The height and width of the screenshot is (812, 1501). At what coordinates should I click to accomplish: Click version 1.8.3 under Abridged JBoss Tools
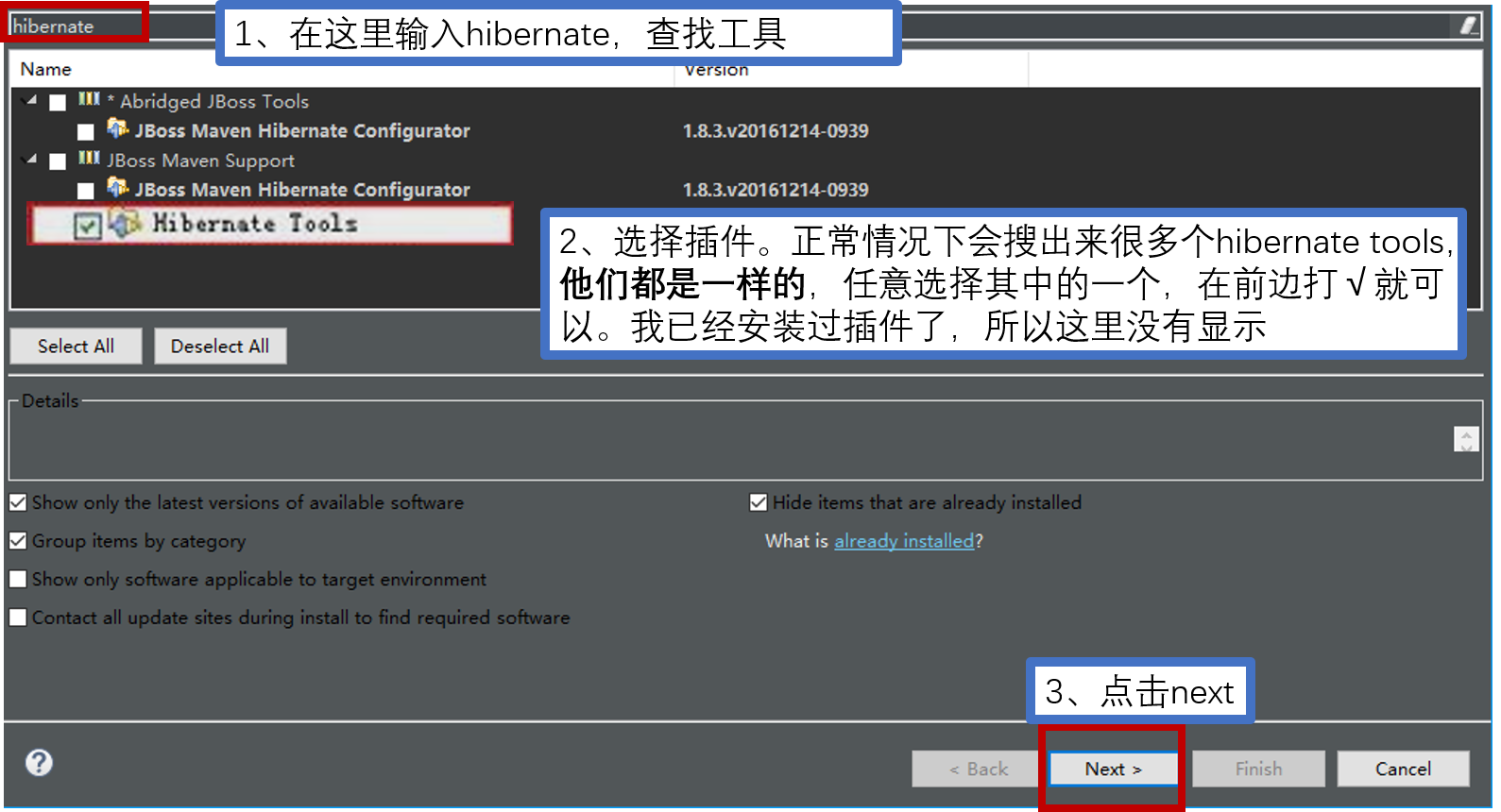[x=776, y=130]
